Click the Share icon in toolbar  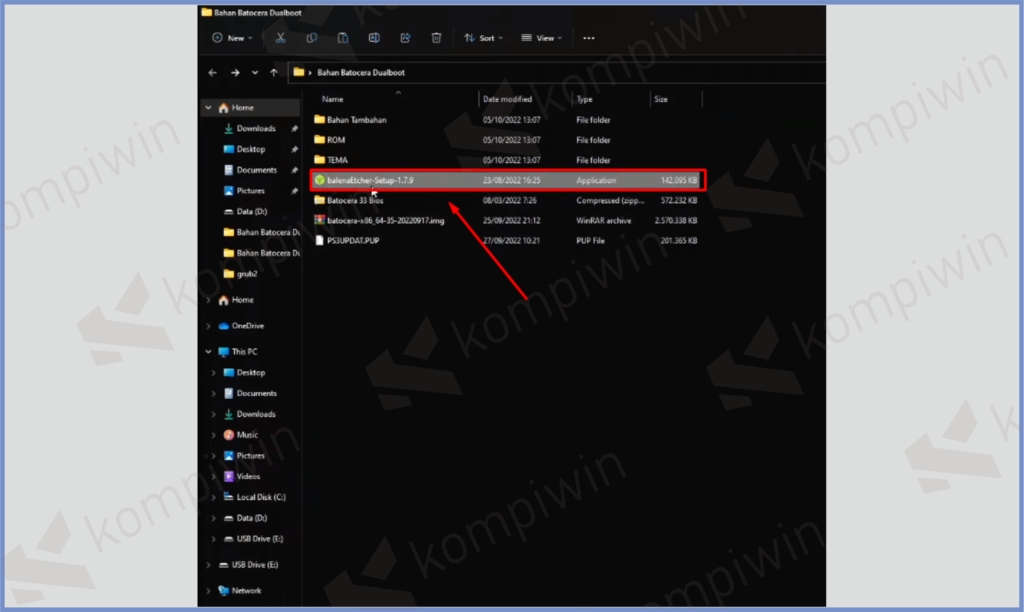[405, 38]
